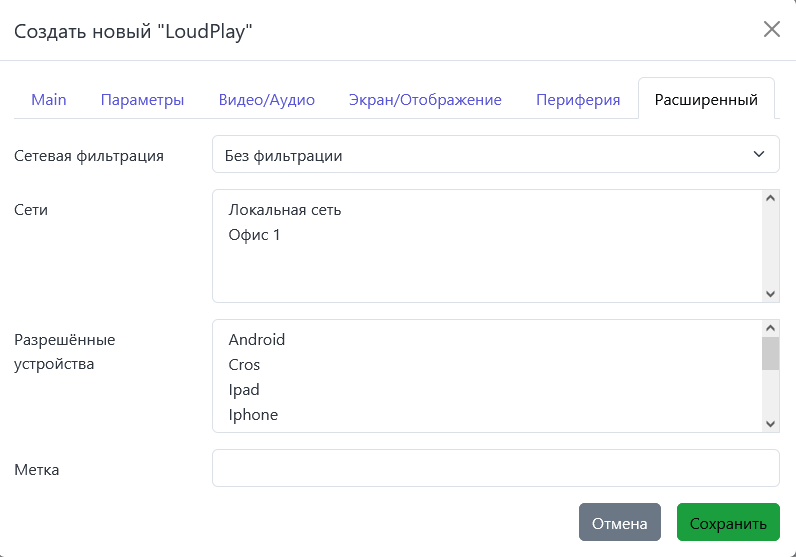Choose Iphone in allowed devices list
The image size is (796, 557).
(253, 415)
